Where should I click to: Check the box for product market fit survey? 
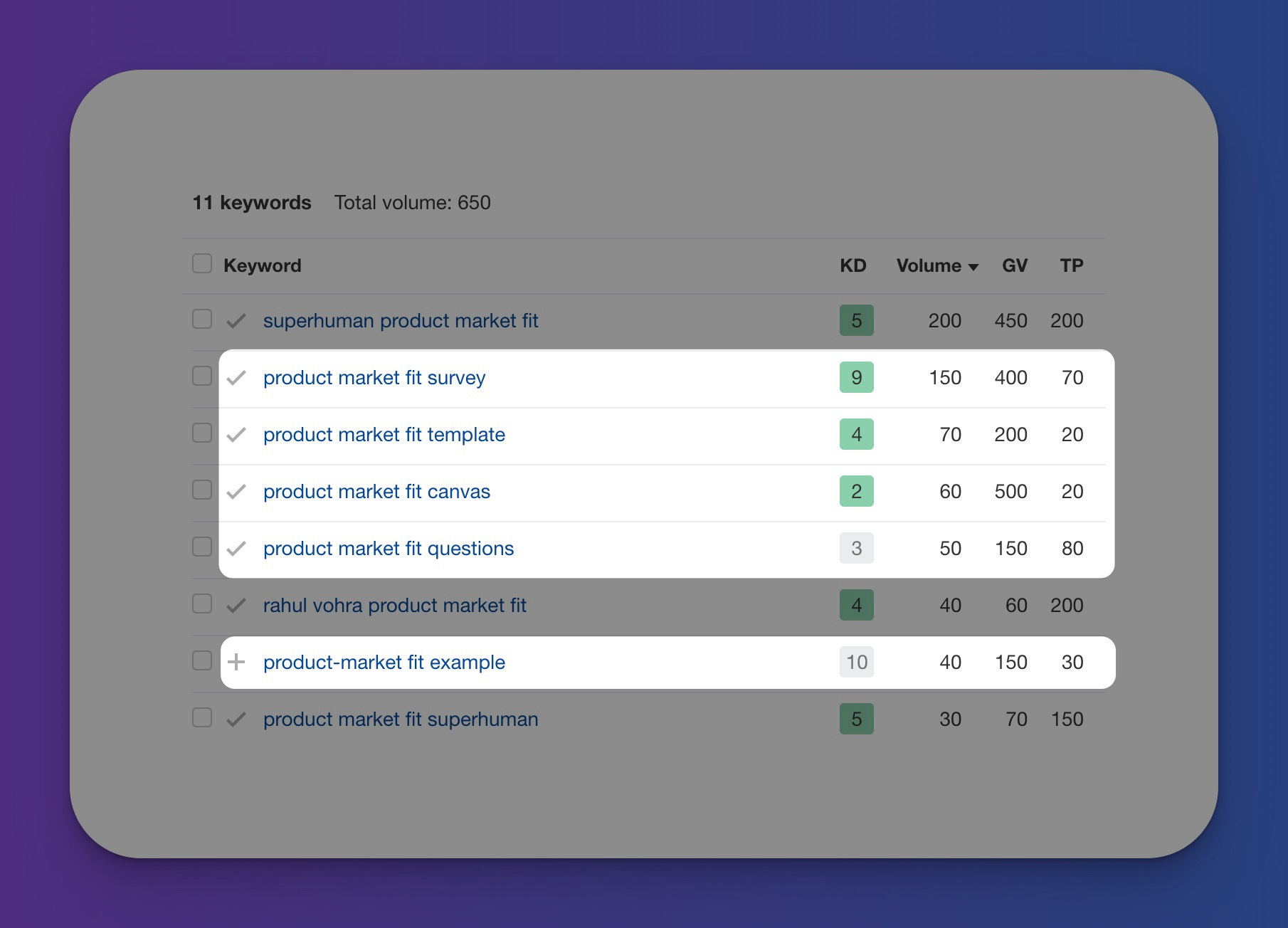tap(202, 376)
